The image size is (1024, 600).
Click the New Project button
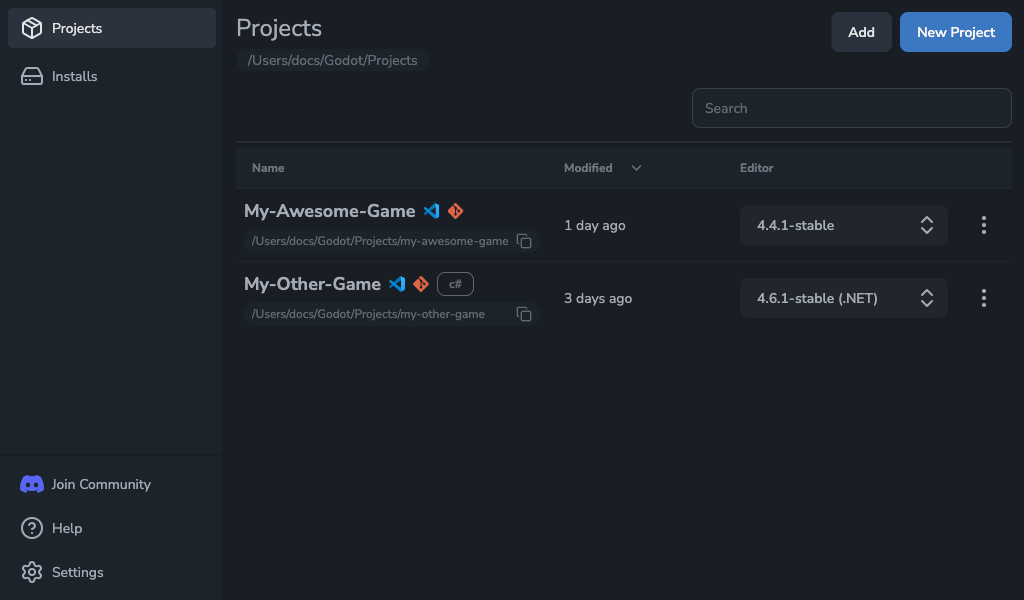(x=955, y=32)
